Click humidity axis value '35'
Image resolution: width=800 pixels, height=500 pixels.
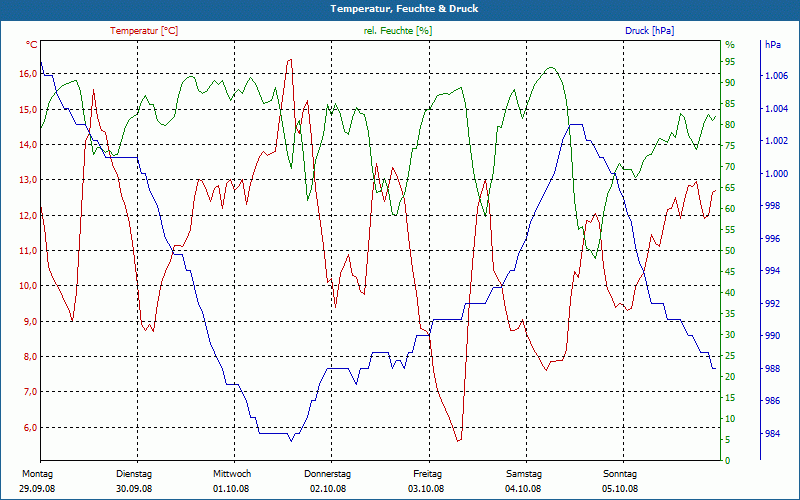point(731,314)
